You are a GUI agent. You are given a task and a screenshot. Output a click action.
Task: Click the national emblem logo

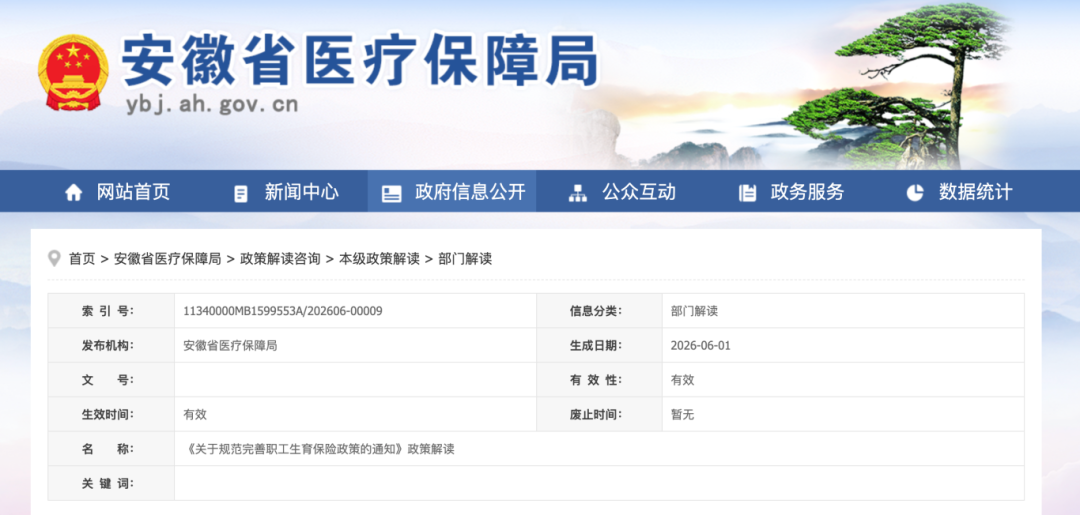(x=73, y=73)
